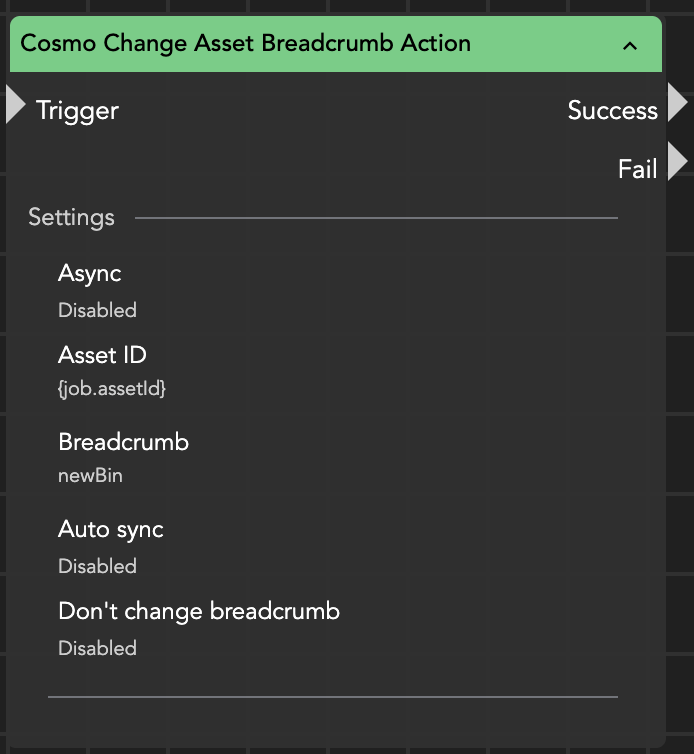Select the Breadcrumb setting label
This screenshot has height=754, width=694.
pyautogui.click(x=123, y=442)
